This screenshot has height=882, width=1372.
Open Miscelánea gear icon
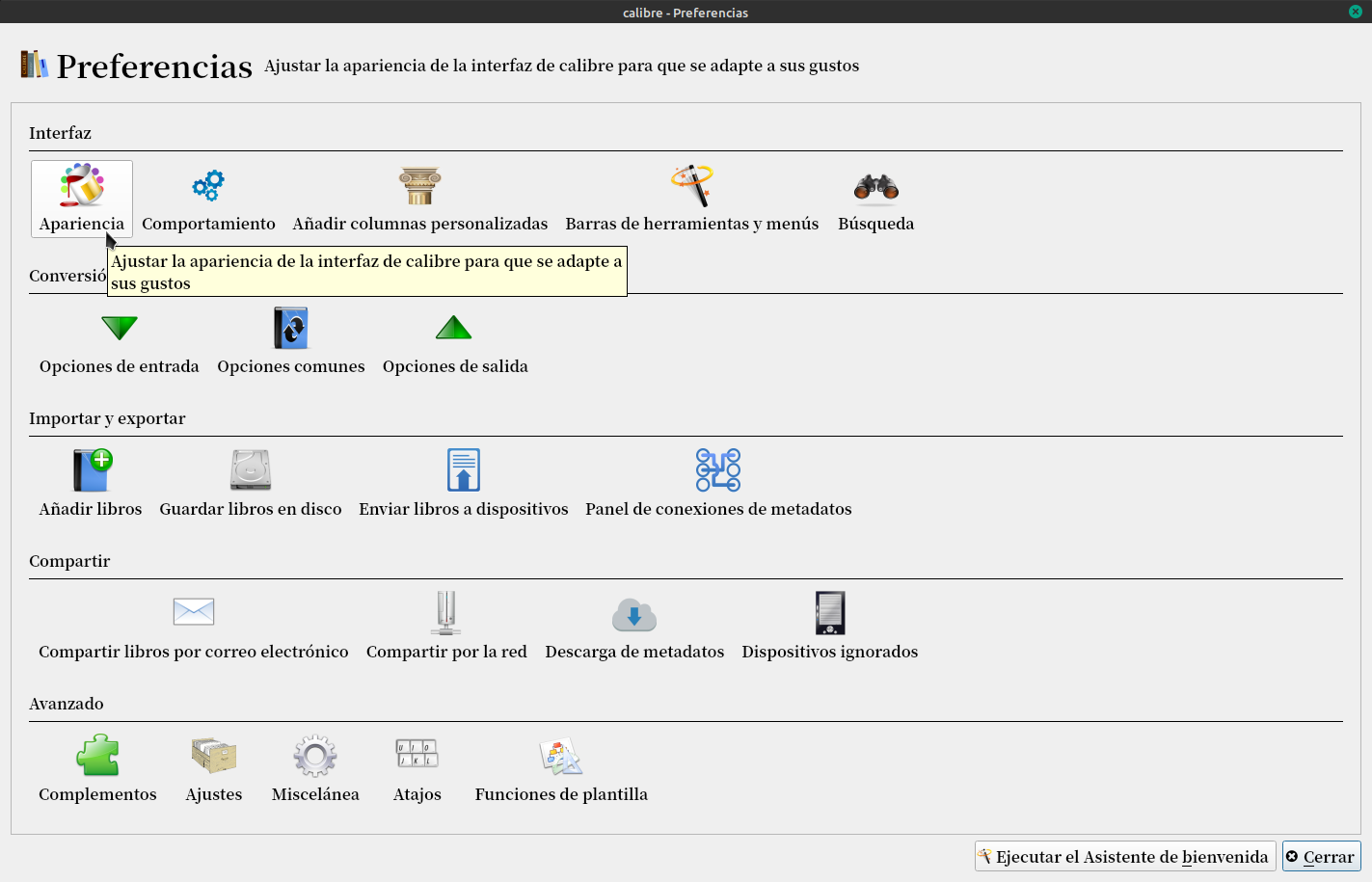(315, 756)
